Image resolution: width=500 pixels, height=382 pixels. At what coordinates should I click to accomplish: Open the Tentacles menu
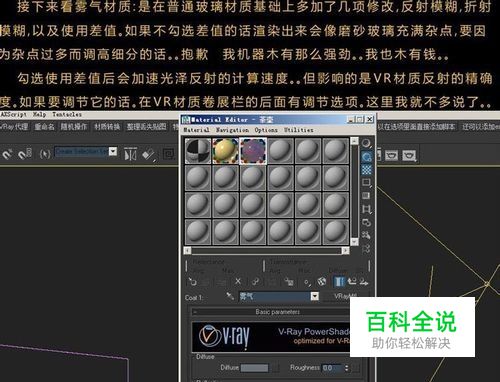click(67, 114)
